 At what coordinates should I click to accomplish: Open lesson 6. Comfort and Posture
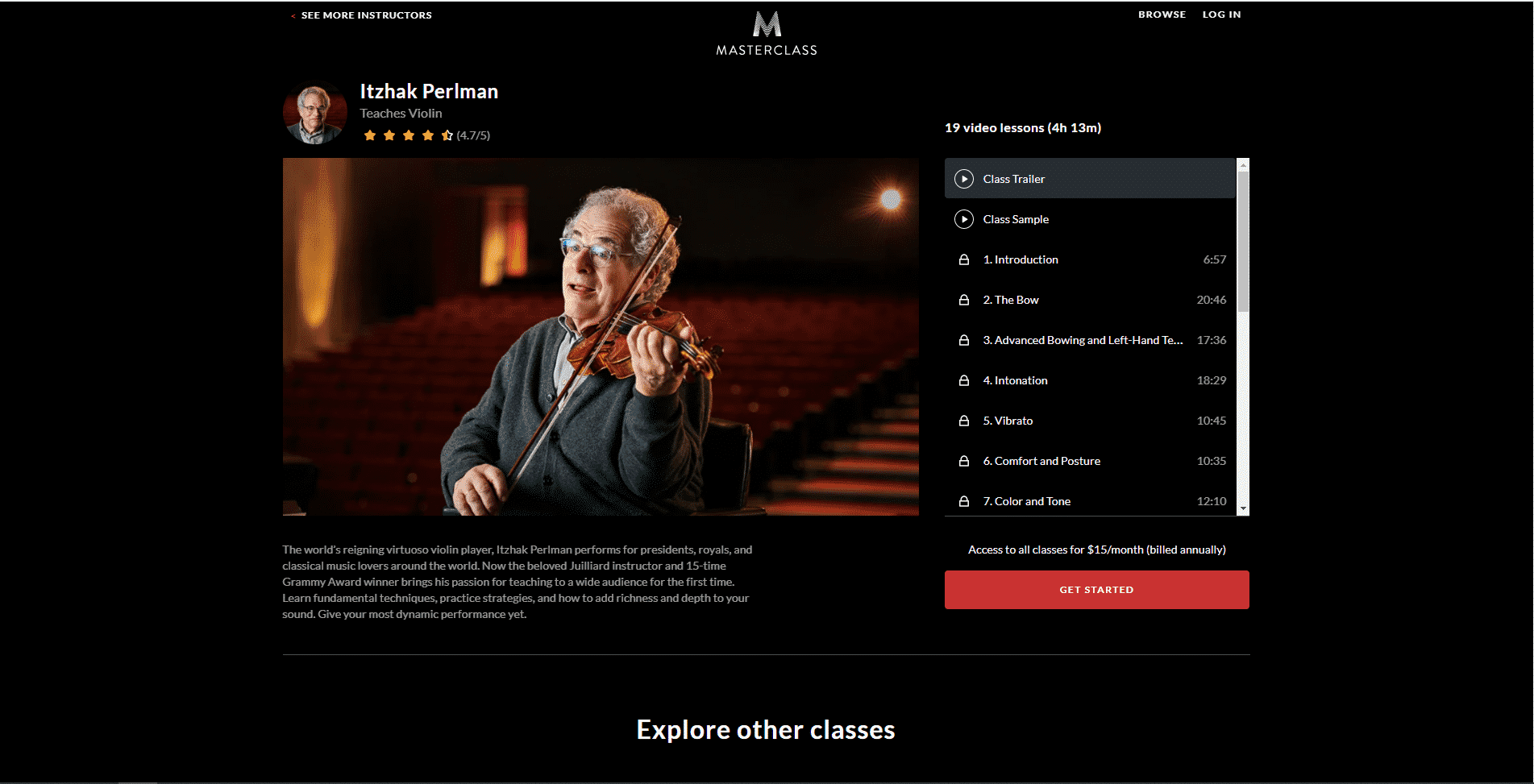click(1090, 461)
